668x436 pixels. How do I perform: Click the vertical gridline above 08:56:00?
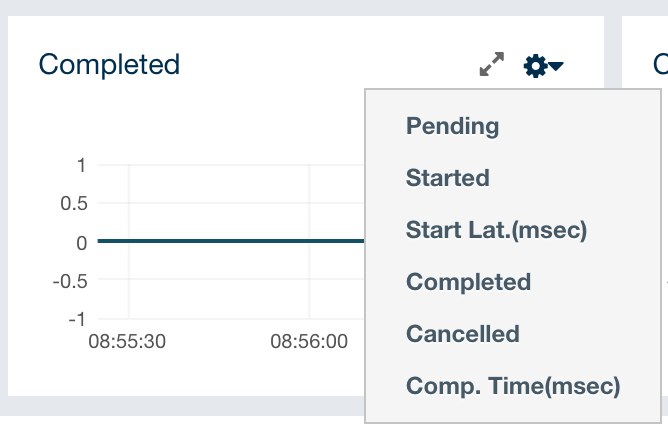pyautogui.click(x=310, y=200)
